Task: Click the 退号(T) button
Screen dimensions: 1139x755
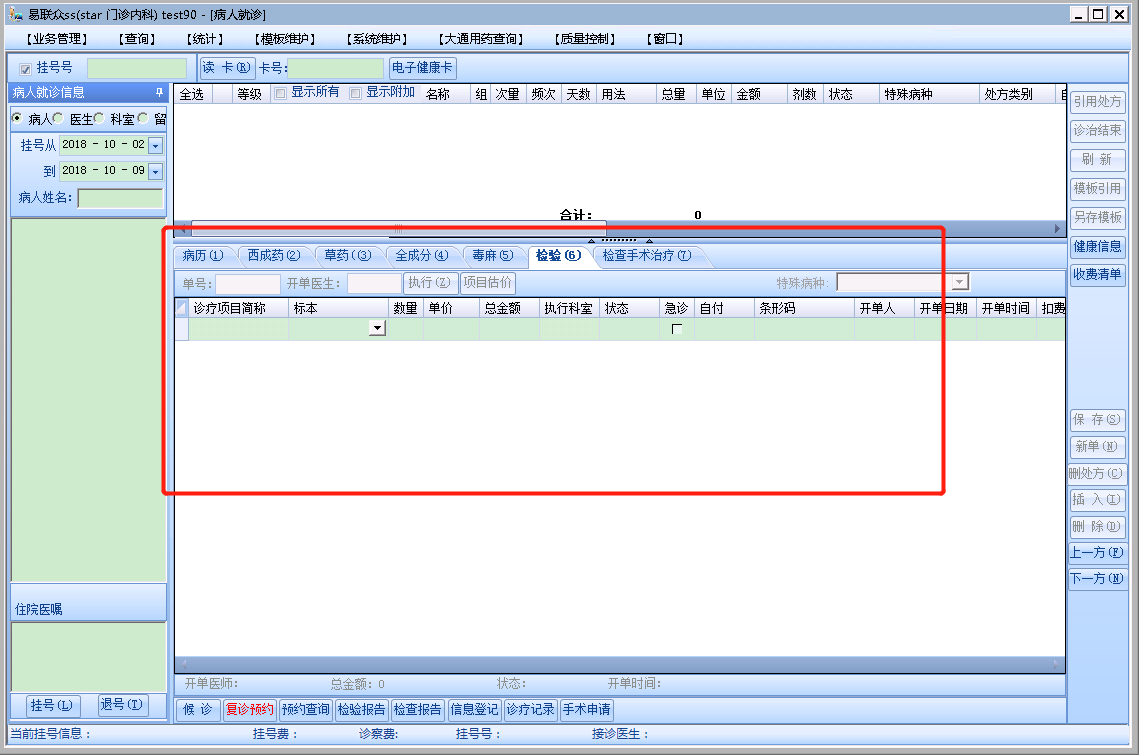Action: tap(121, 705)
